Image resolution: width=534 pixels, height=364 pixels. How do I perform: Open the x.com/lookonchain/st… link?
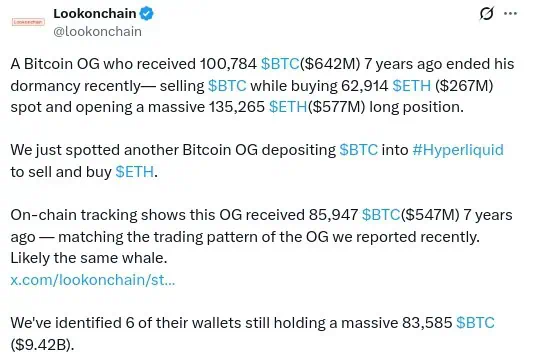(x=93, y=280)
